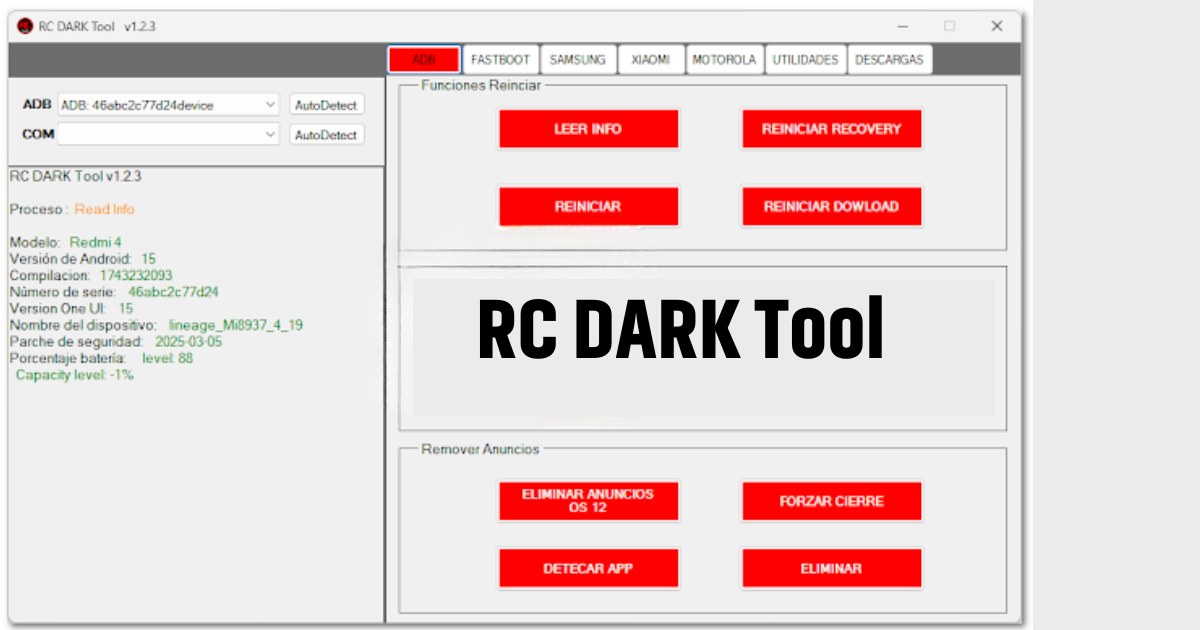Click the REINICIAR RECOVERY button
This screenshot has height=630, width=1200.
click(831, 129)
